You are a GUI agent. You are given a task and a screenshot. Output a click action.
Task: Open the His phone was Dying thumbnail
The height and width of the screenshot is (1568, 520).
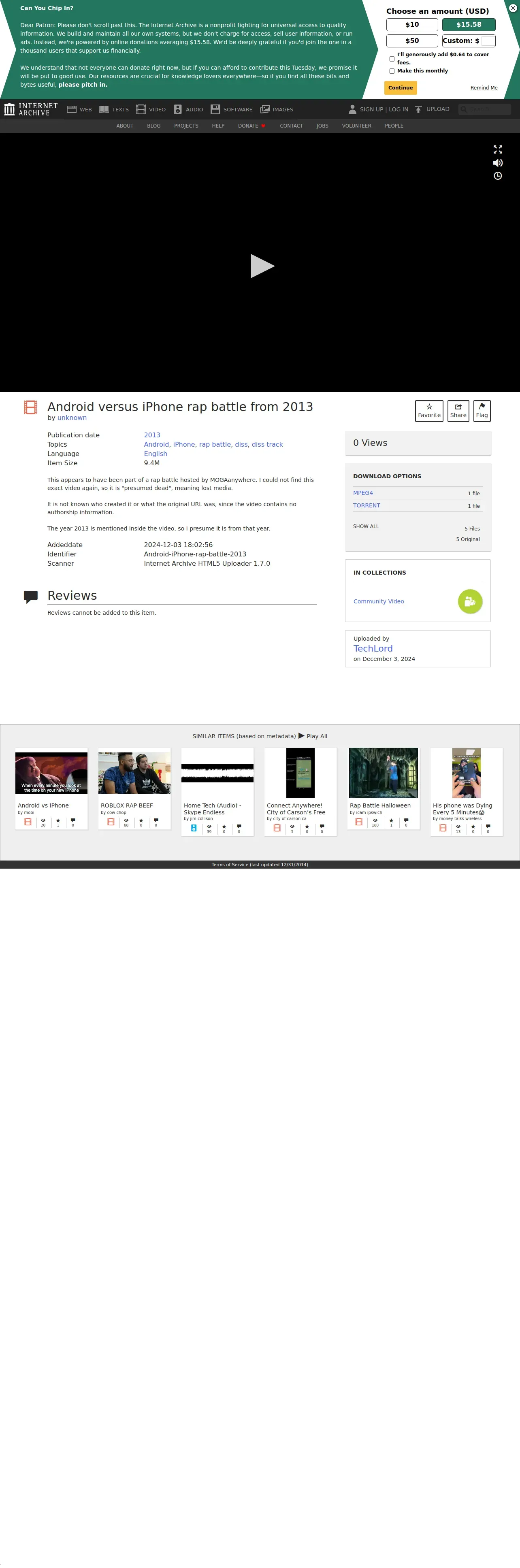(467, 773)
